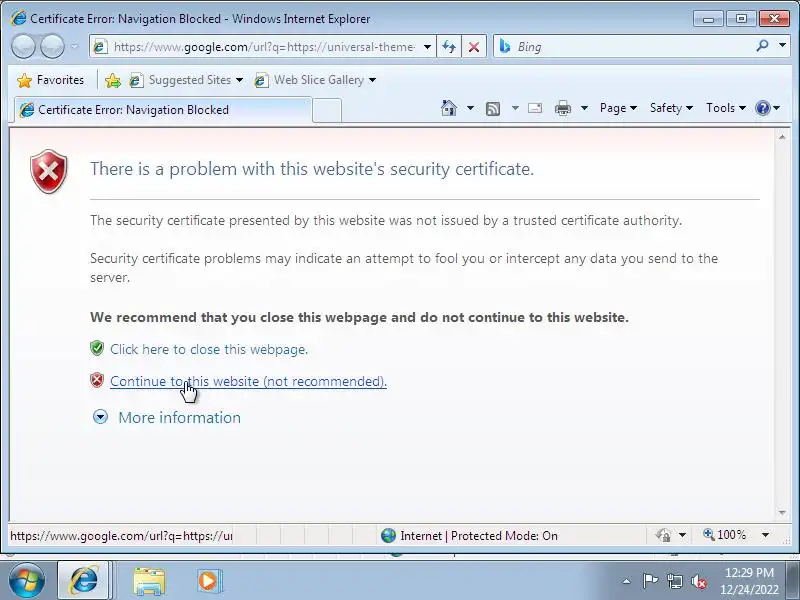Open the Favorites star button
Image resolution: width=800 pixels, height=600 pixels.
click(x=50, y=80)
